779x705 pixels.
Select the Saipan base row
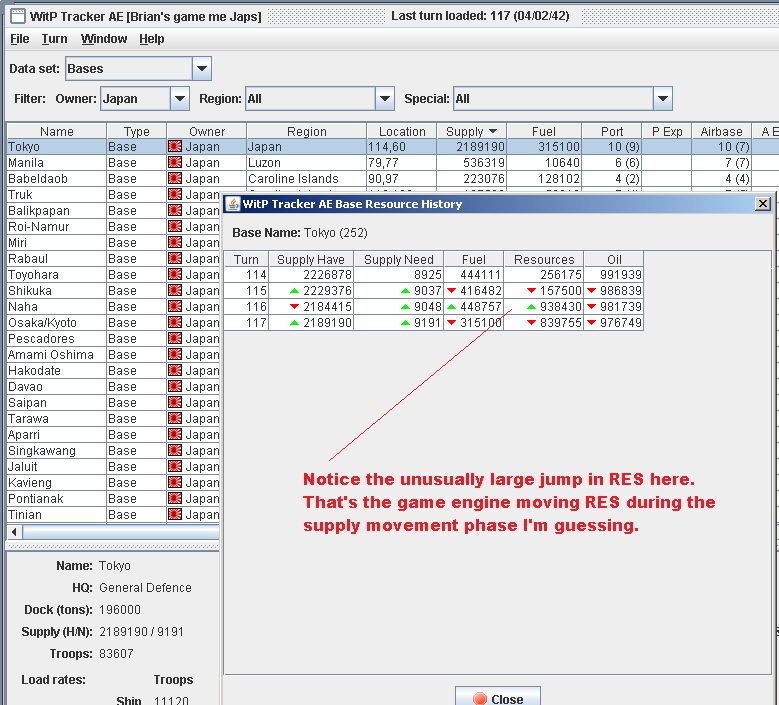click(113, 403)
